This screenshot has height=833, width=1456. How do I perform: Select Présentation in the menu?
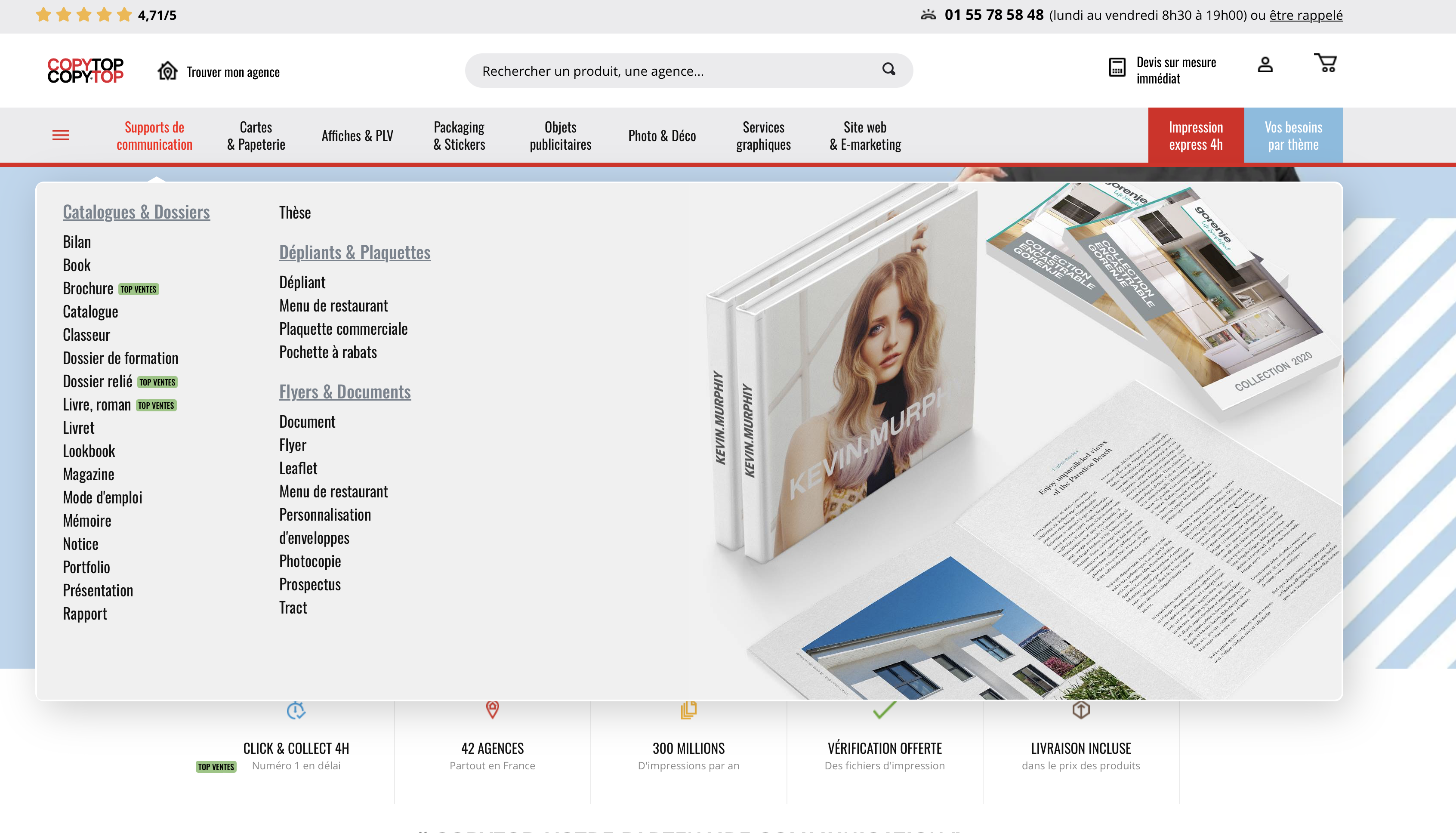(98, 590)
